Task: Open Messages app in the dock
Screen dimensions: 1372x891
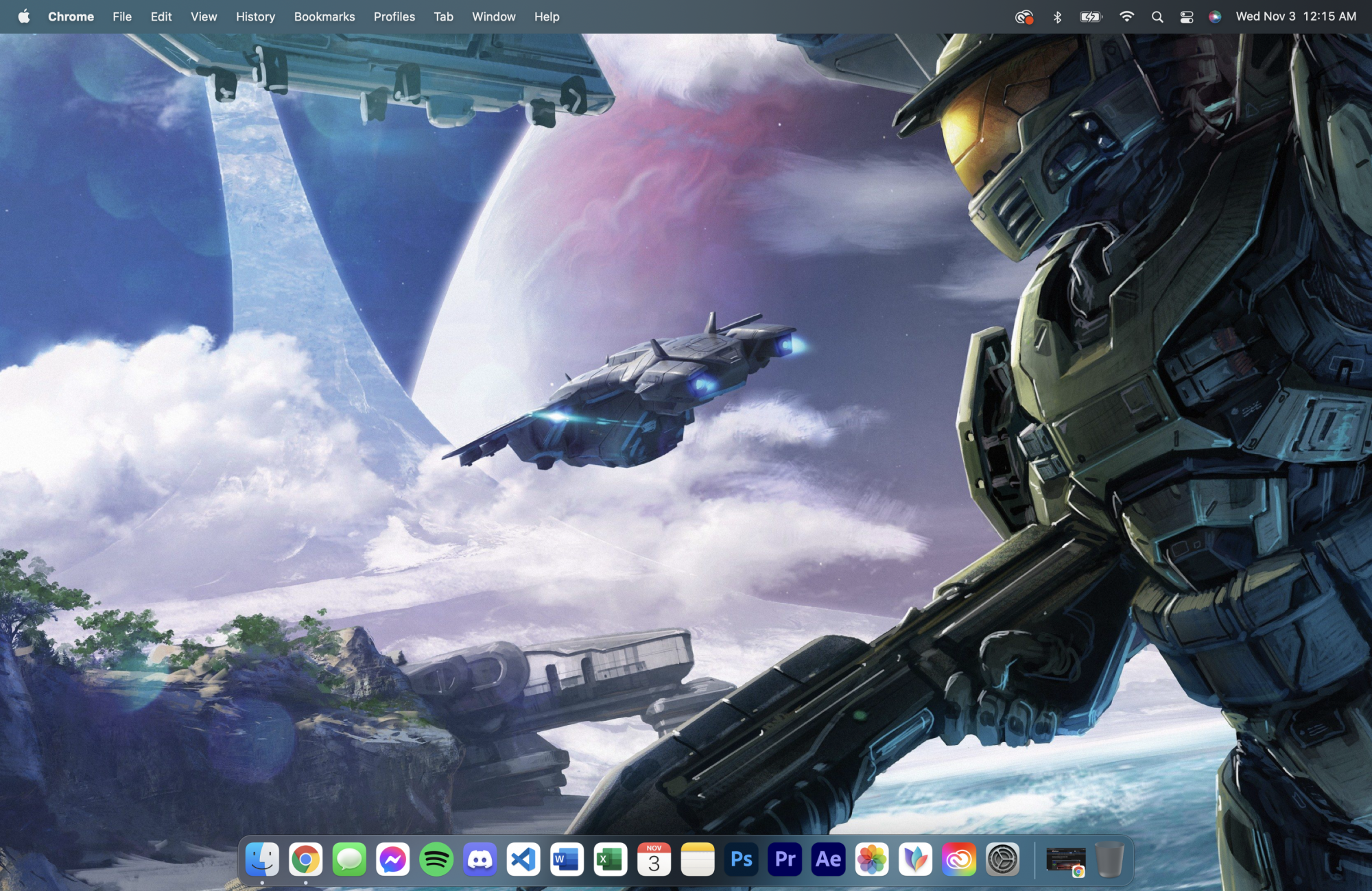Action: coord(349,859)
